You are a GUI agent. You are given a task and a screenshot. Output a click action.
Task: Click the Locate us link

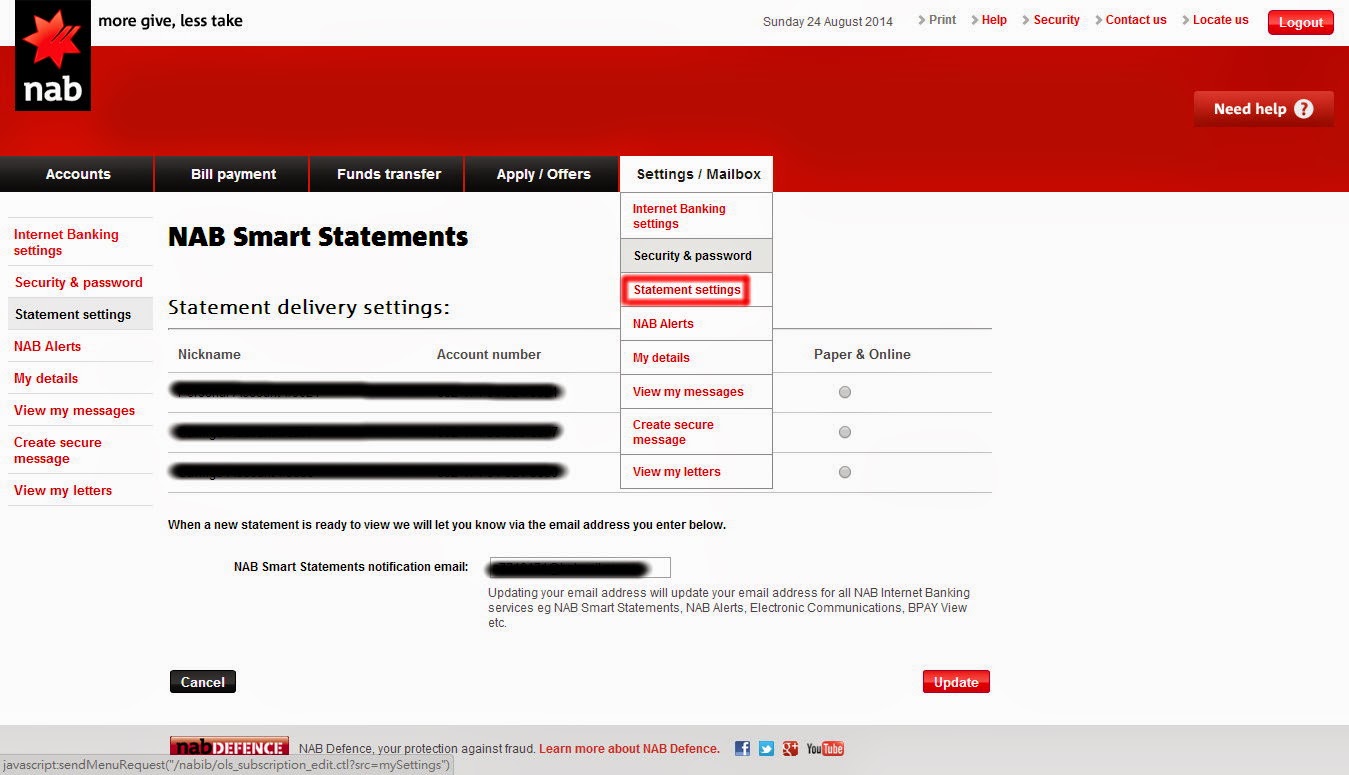1220,20
